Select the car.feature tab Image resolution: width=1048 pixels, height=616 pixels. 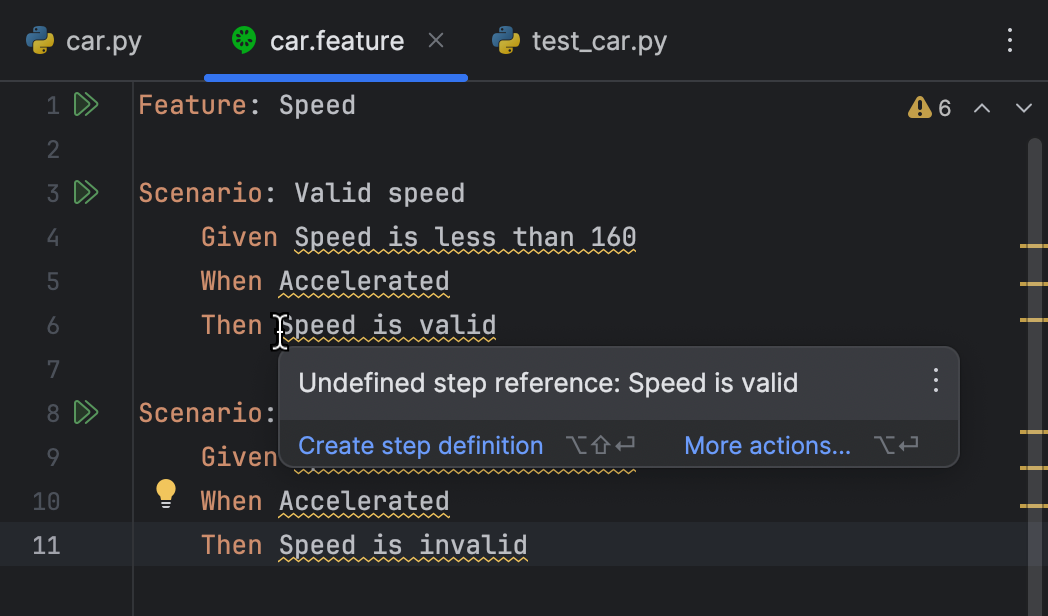point(336,41)
